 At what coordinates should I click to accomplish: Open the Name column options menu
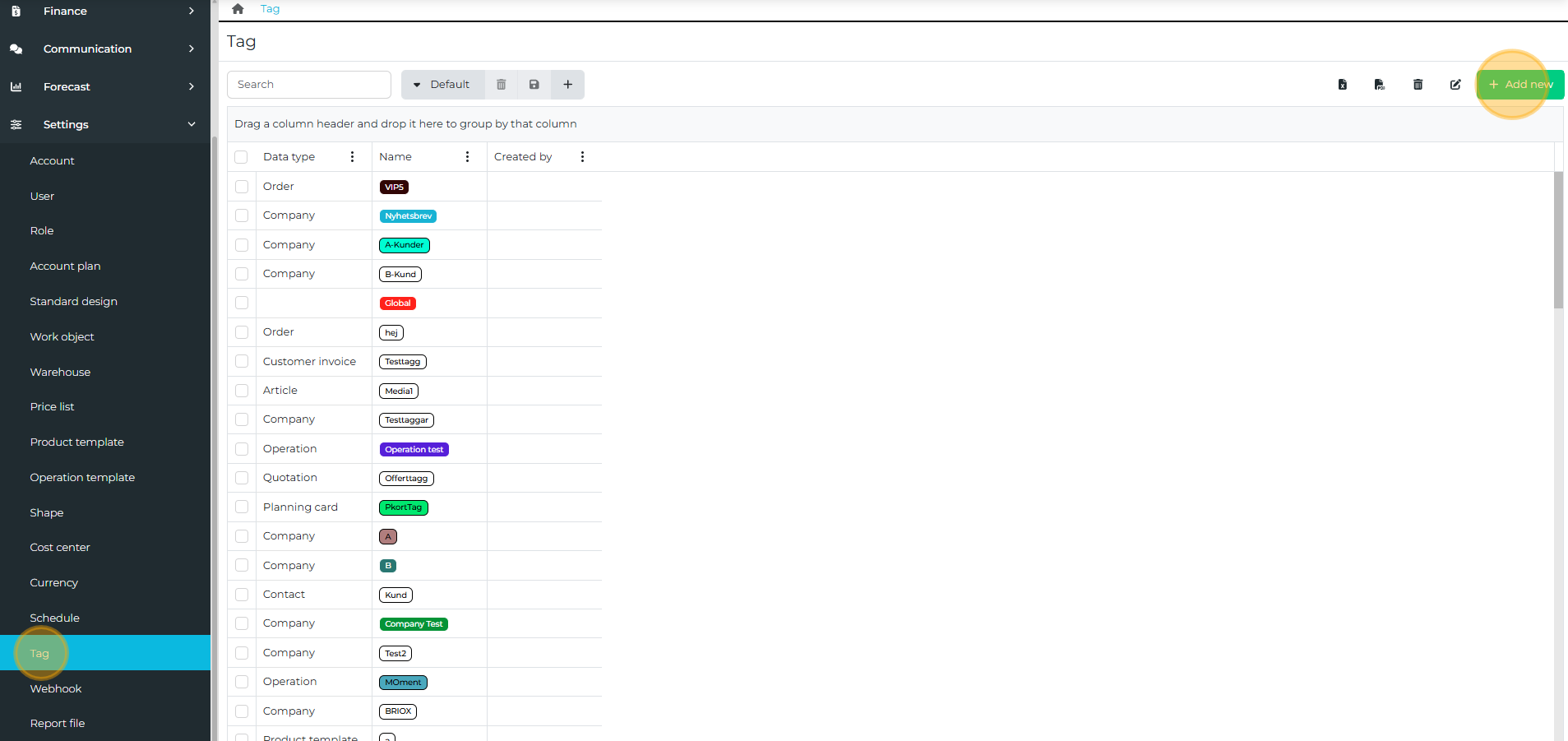pyautogui.click(x=467, y=157)
